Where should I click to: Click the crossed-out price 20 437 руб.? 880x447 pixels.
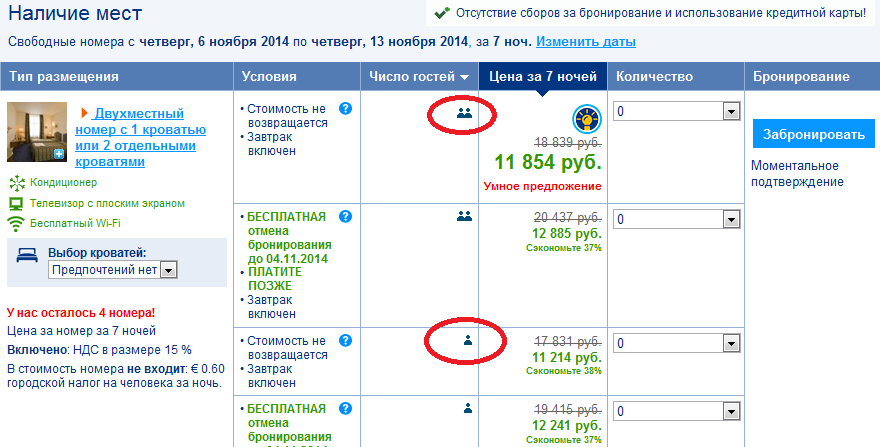[567, 217]
